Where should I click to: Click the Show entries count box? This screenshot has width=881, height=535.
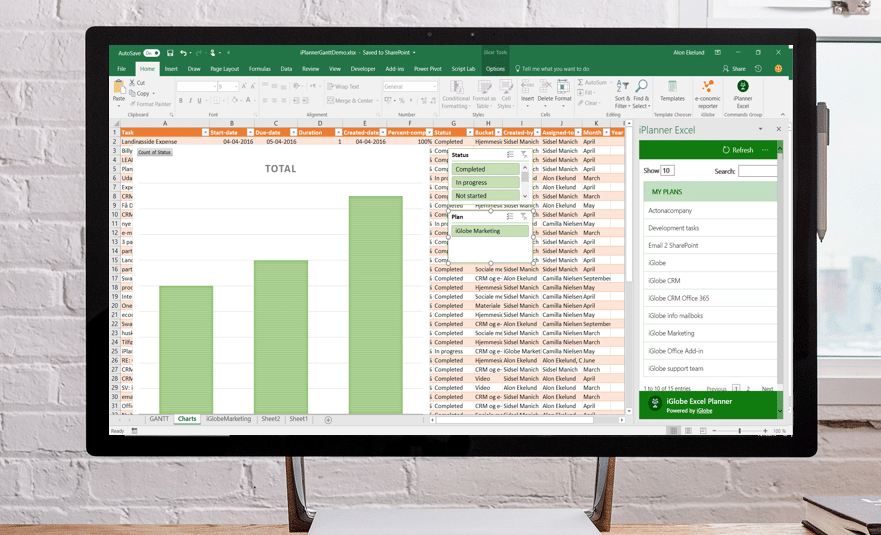point(667,171)
